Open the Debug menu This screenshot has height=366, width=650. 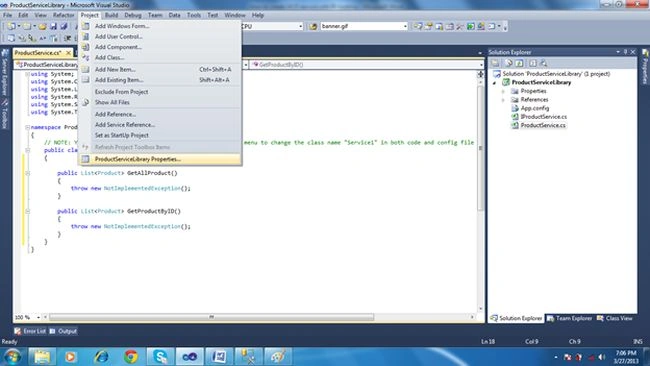pos(133,15)
